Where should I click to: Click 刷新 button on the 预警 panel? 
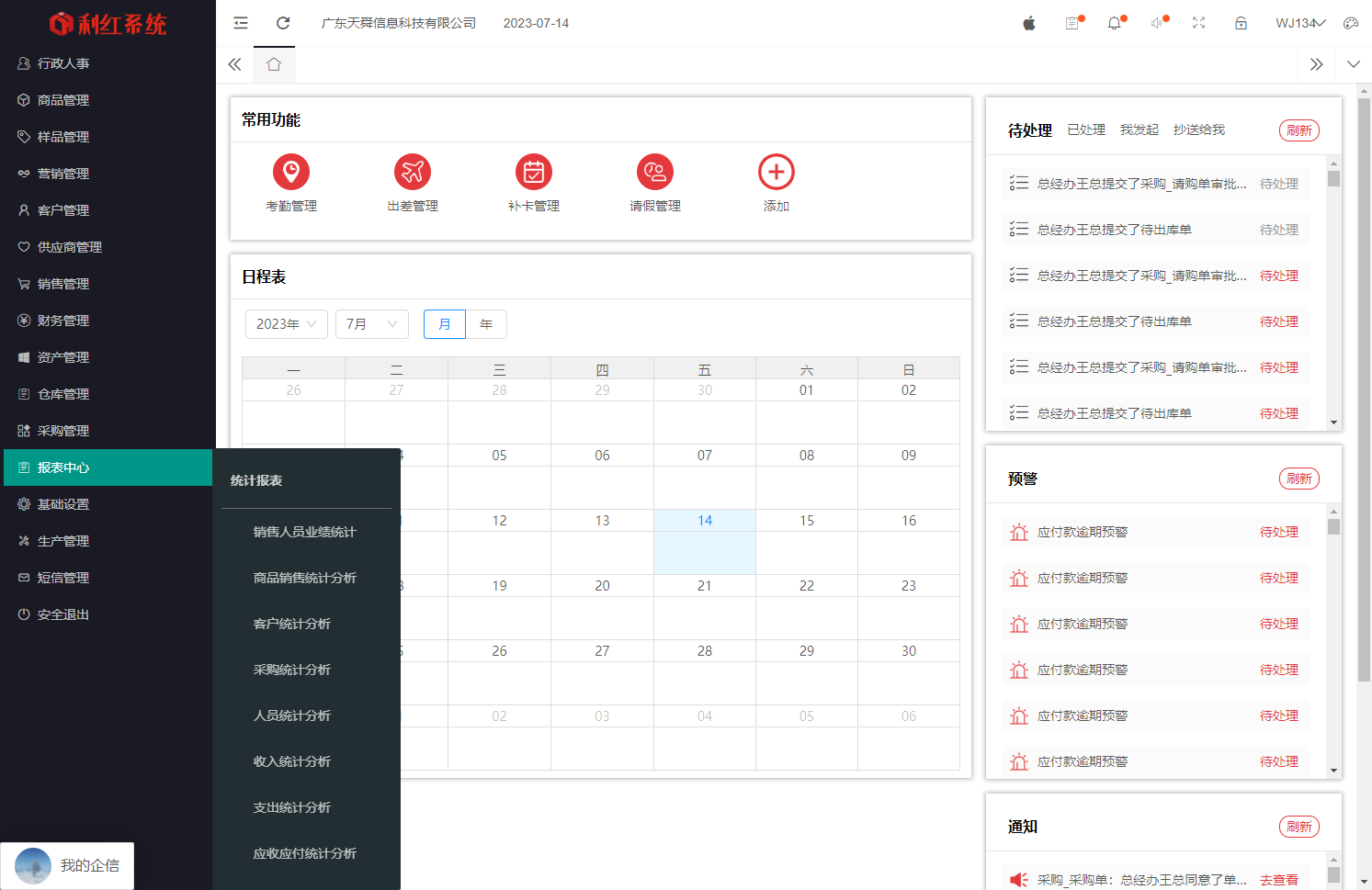point(1298,478)
